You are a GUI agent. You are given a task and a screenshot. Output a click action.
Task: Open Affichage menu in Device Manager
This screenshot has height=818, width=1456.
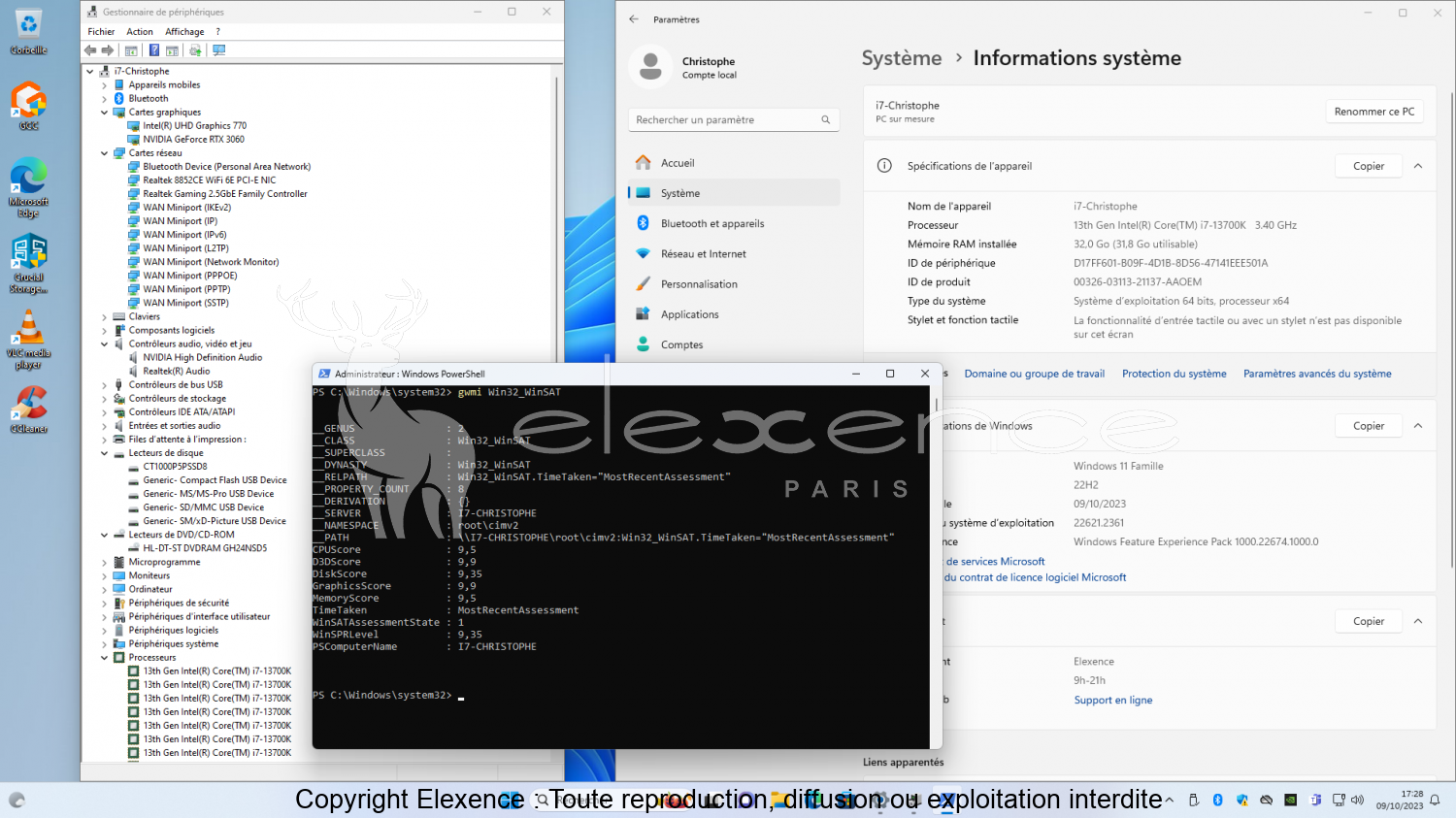[184, 32]
